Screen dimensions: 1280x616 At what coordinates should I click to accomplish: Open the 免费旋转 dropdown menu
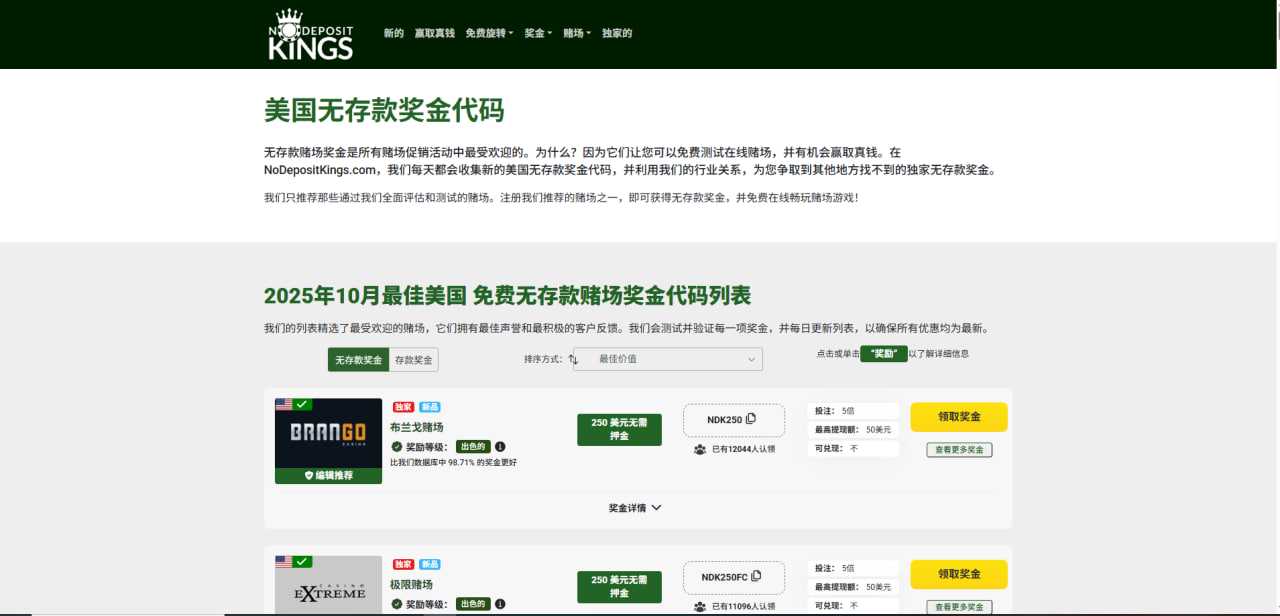pyautogui.click(x=489, y=33)
